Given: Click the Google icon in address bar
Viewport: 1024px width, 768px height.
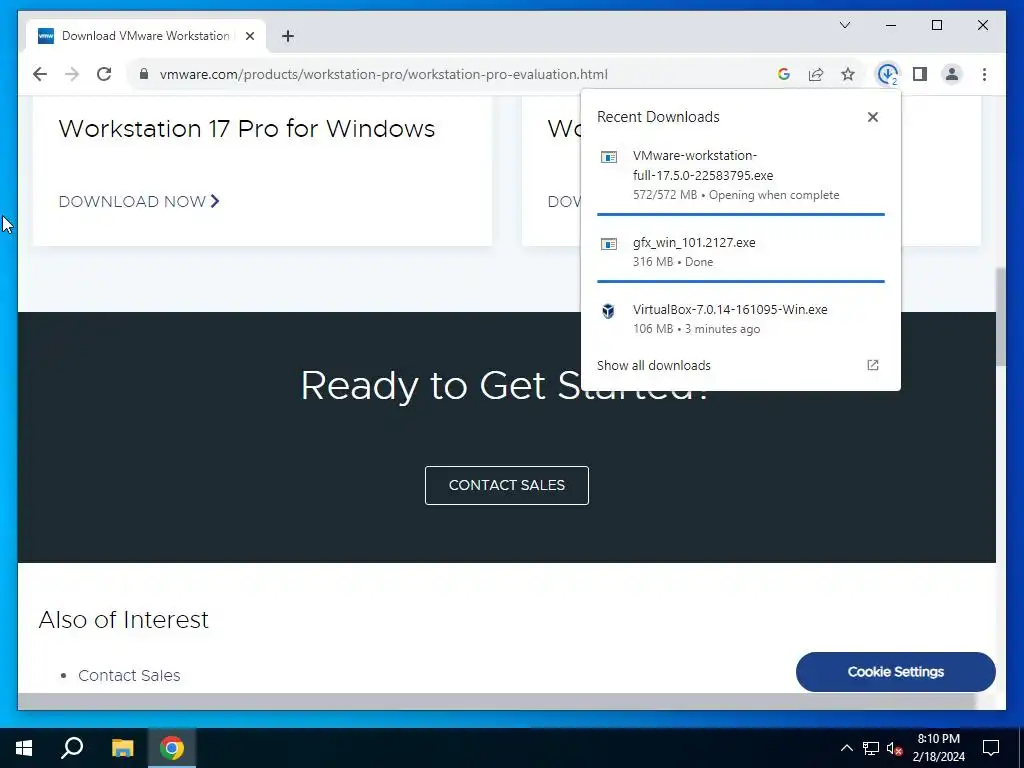Looking at the screenshot, I should [784, 74].
